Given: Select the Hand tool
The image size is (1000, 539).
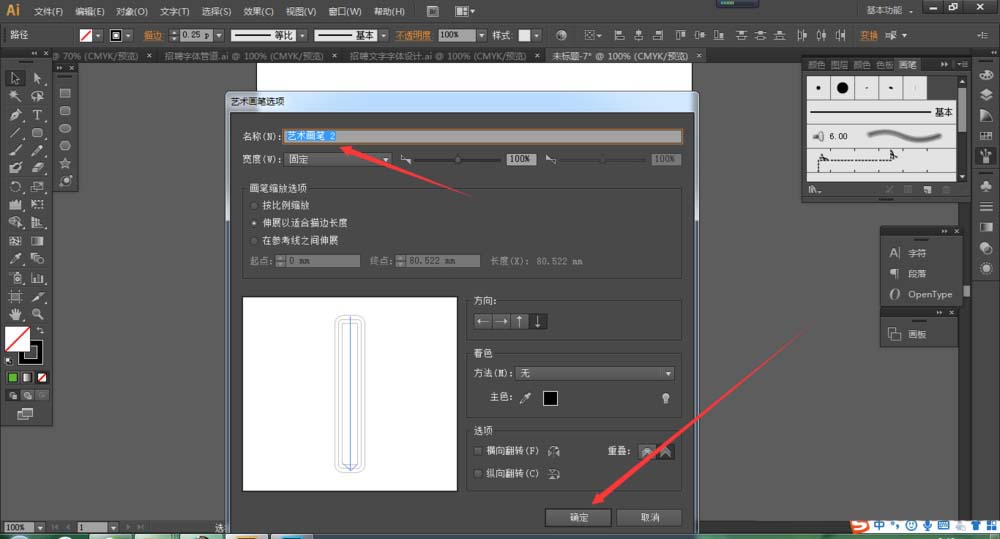Looking at the screenshot, I should pos(15,314).
